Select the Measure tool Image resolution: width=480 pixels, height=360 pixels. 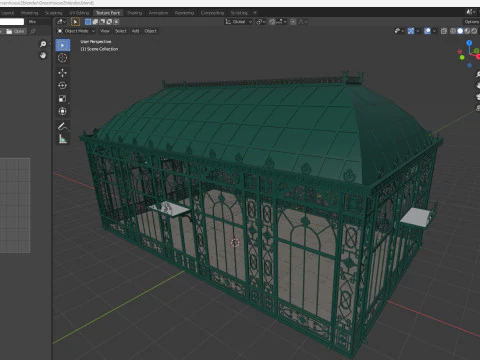[x=63, y=139]
